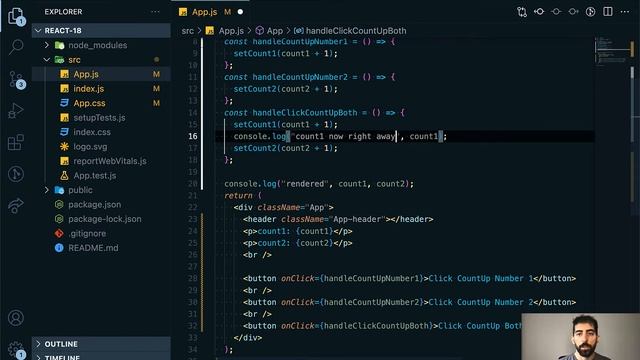Split the editor to the right
640x360 pixels.
[x=608, y=12]
